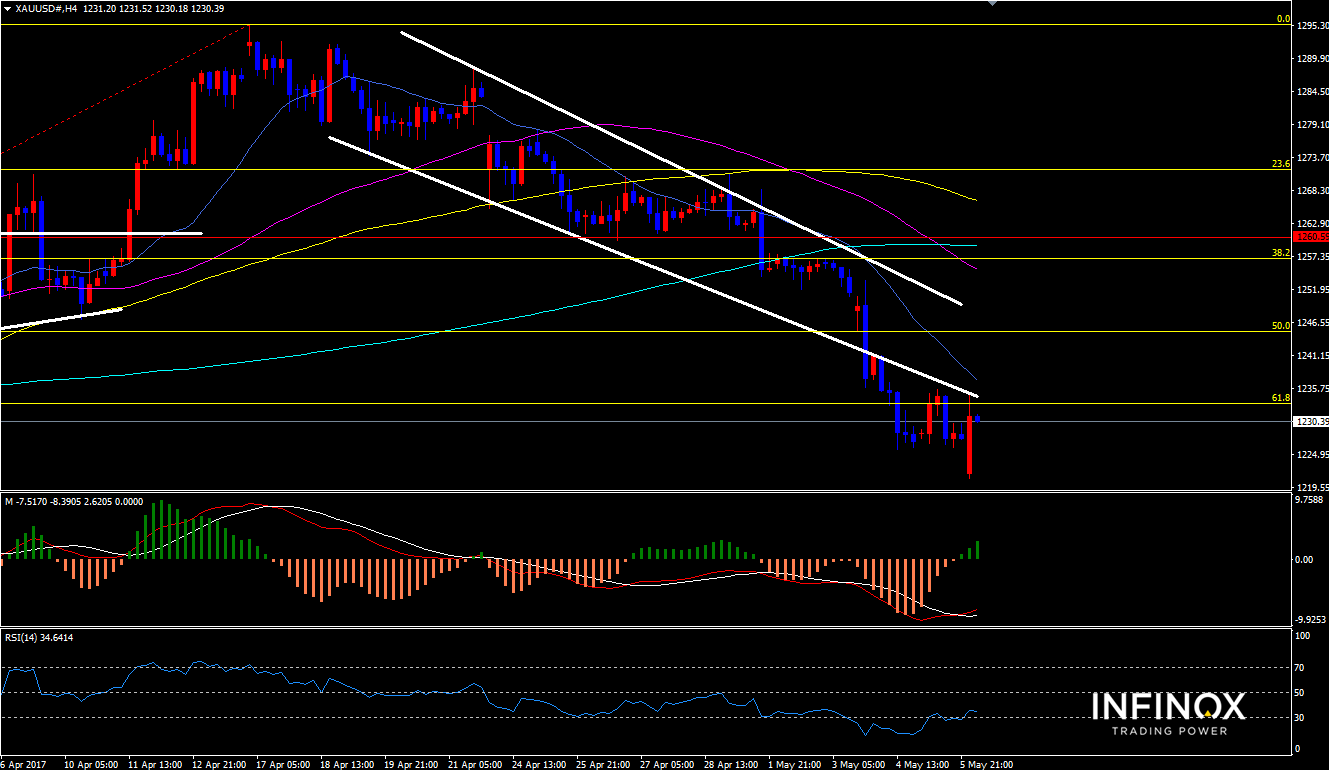The image size is (1329, 770).
Task: Click price scale value 1241.15
Action: pos(1312,355)
